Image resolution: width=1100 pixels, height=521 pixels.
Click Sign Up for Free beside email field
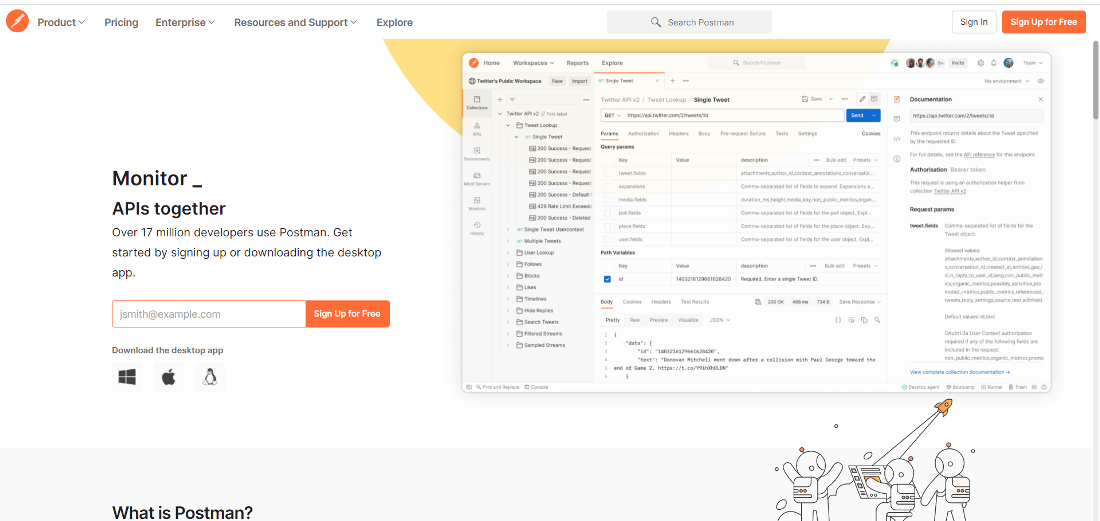(x=347, y=313)
